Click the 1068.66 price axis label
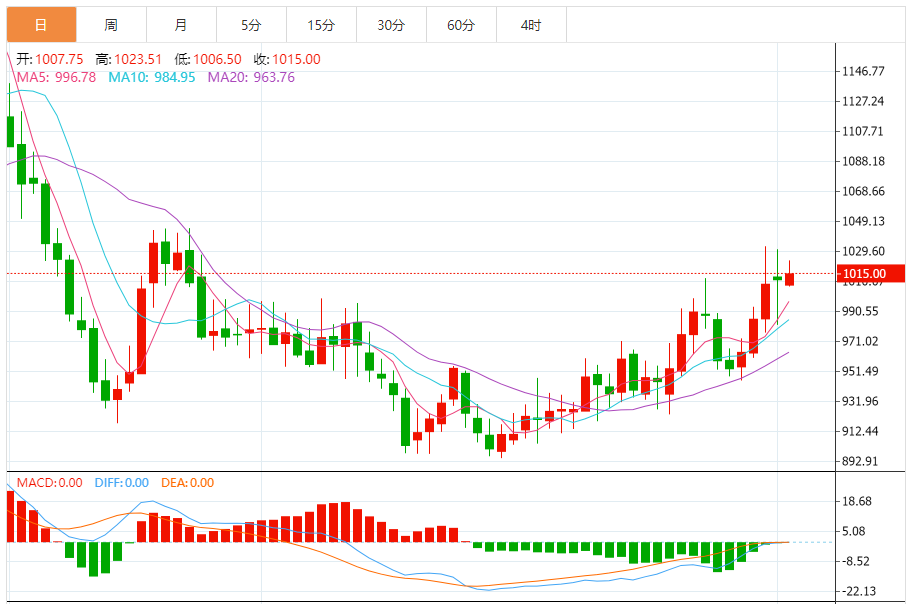 point(864,191)
